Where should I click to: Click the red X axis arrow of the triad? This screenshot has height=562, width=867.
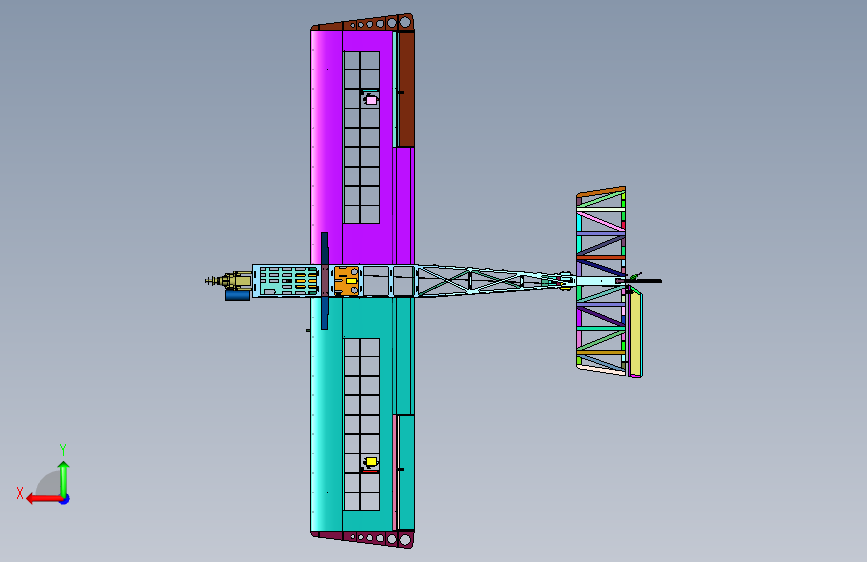pyautogui.click(x=44, y=499)
